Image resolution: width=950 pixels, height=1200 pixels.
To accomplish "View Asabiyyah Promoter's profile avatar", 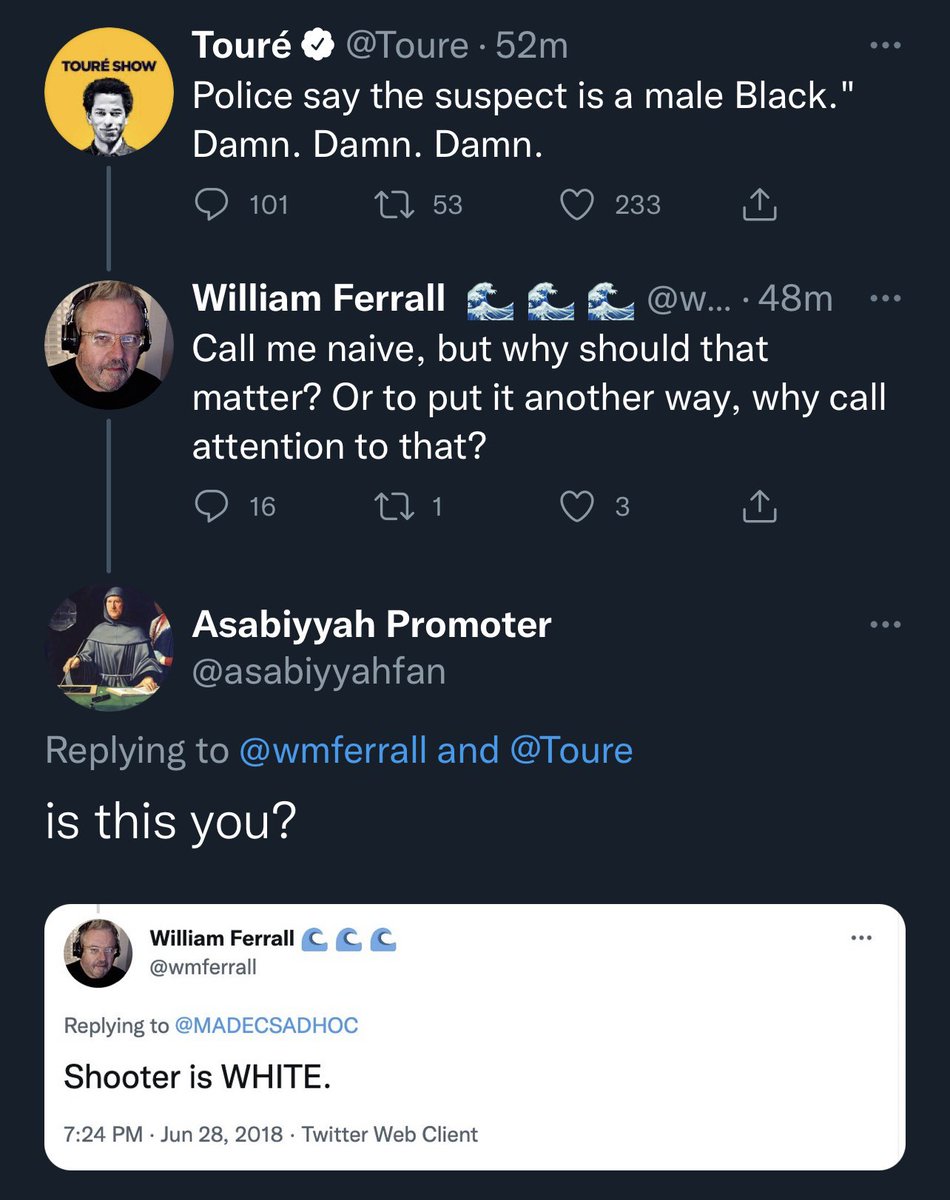I will pyautogui.click(x=110, y=648).
